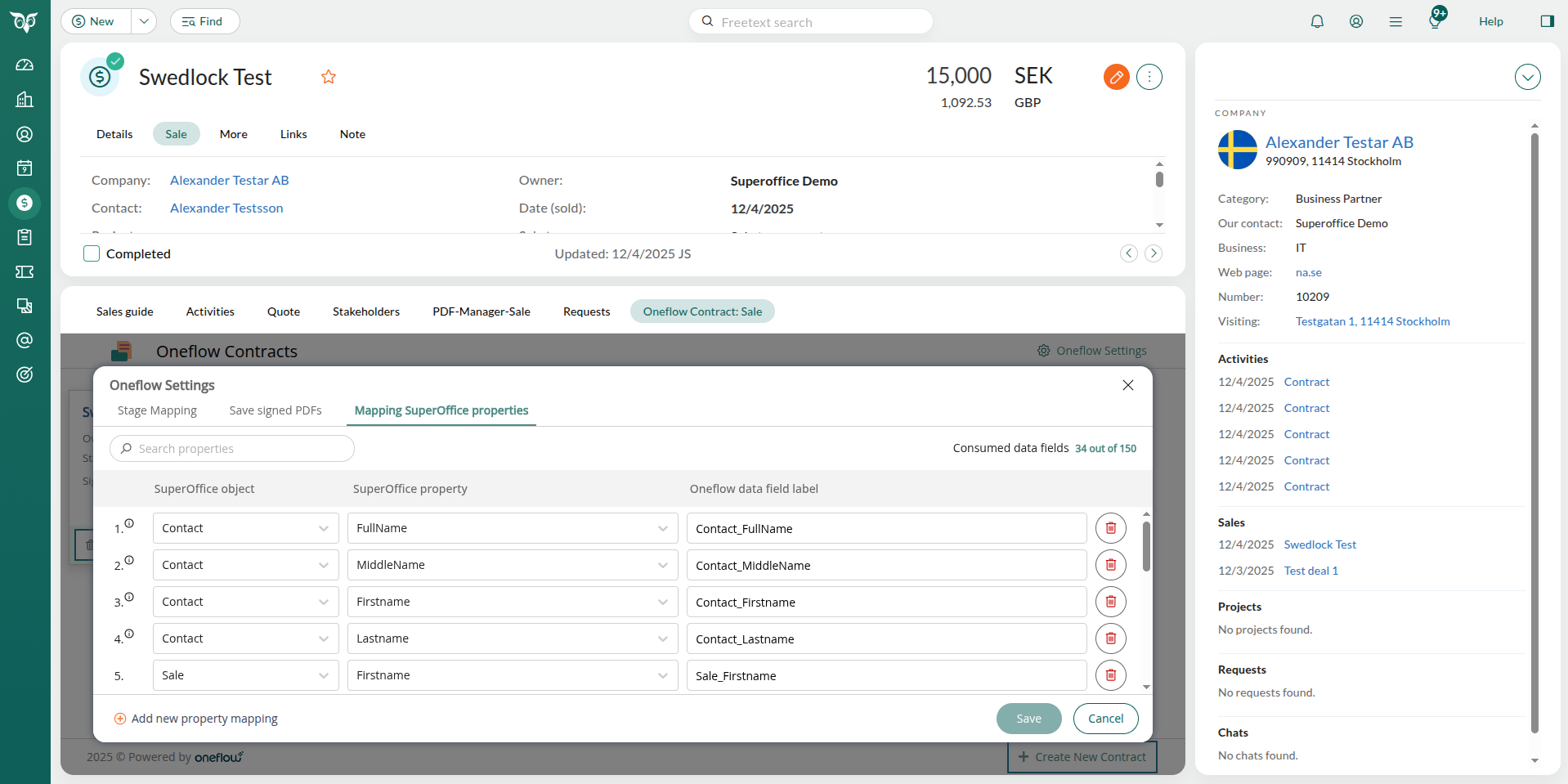
Task: Open the Details tab of the sale
Action: tap(114, 134)
